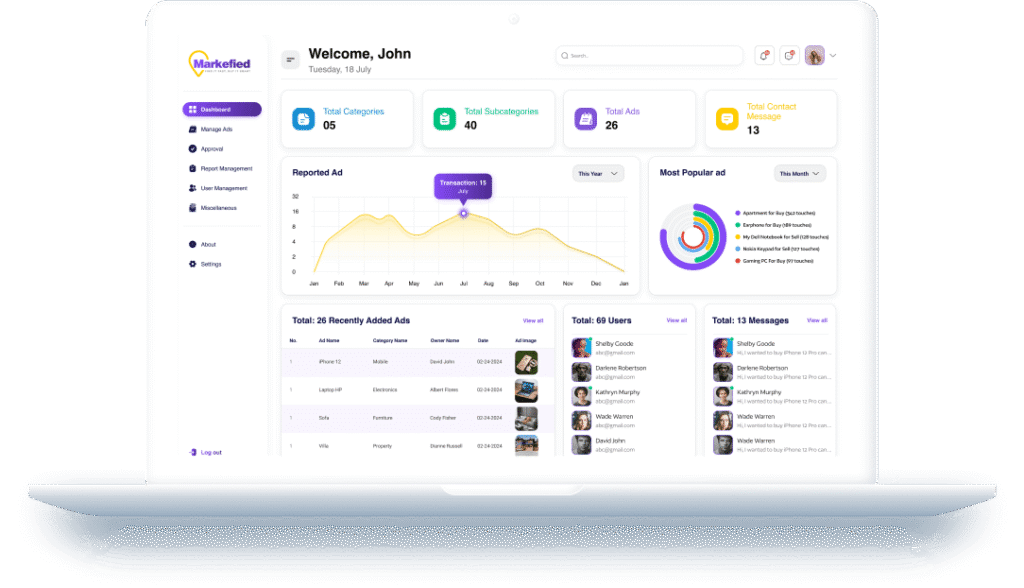Click the Total Categories blue document icon
This screenshot has width=1024, height=588.
coord(303,119)
